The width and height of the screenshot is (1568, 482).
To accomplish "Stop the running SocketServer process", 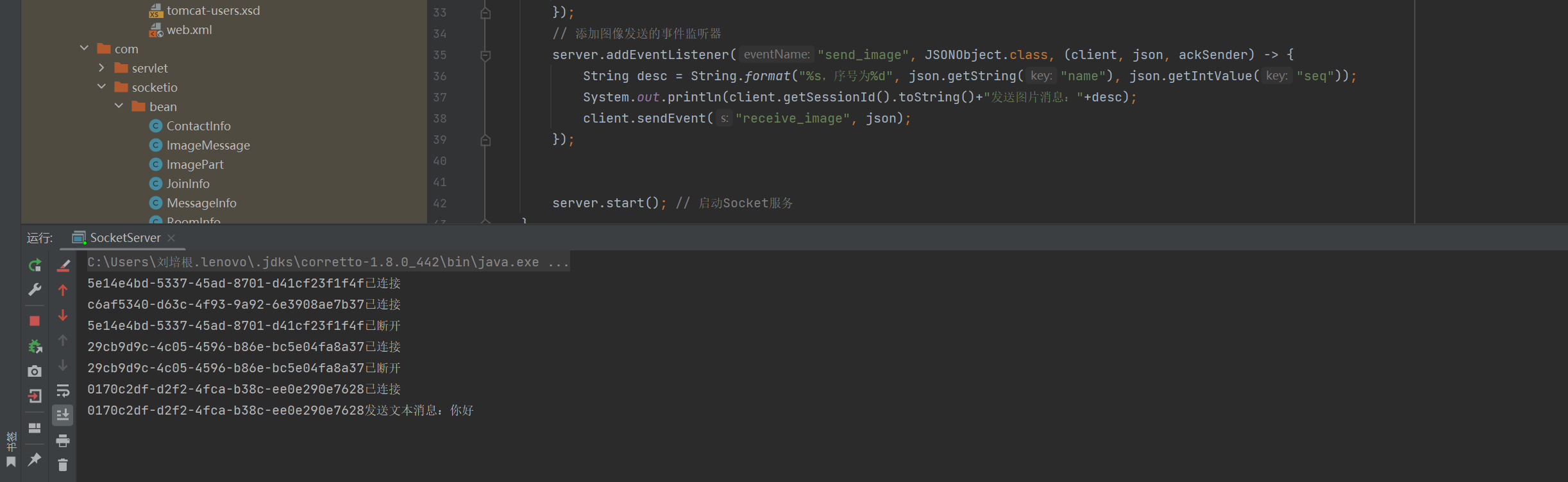I will 35,320.
